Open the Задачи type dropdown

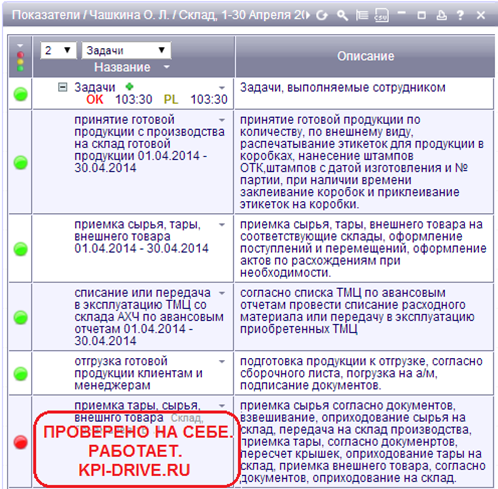point(126,50)
